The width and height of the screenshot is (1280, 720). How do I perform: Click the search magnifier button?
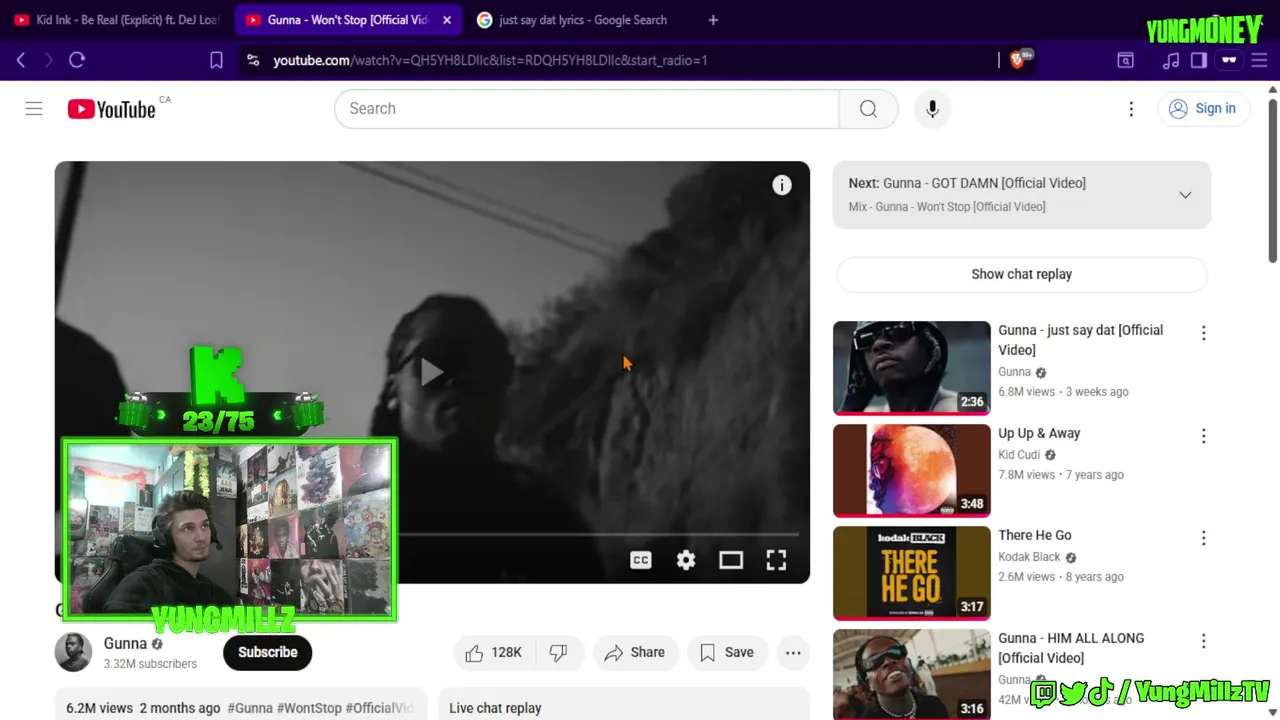tap(868, 109)
